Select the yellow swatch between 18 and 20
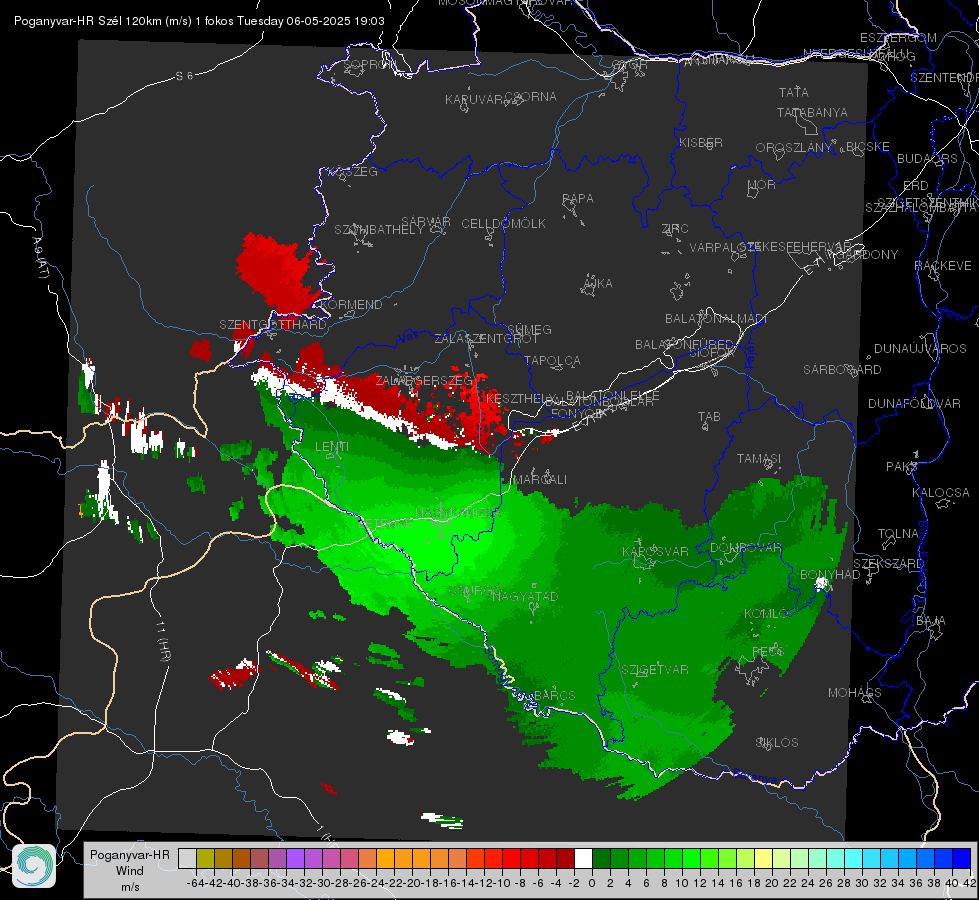The width and height of the screenshot is (979, 900). click(763, 859)
